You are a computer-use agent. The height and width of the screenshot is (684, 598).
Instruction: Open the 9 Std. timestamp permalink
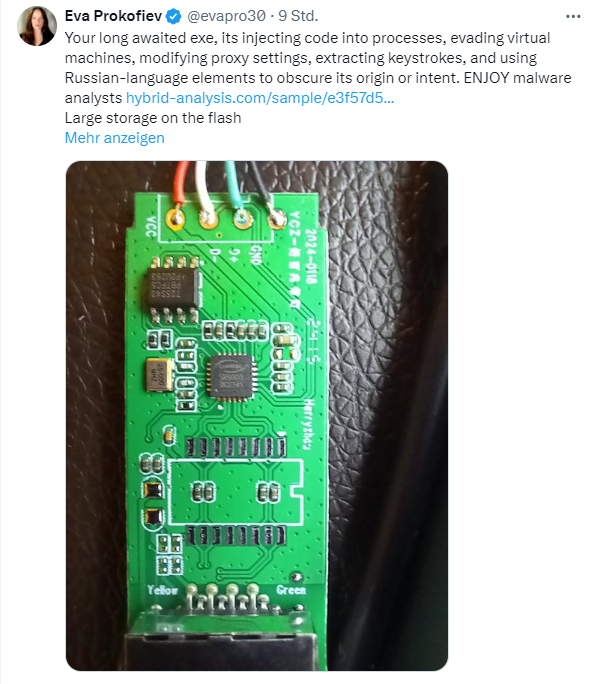298,16
